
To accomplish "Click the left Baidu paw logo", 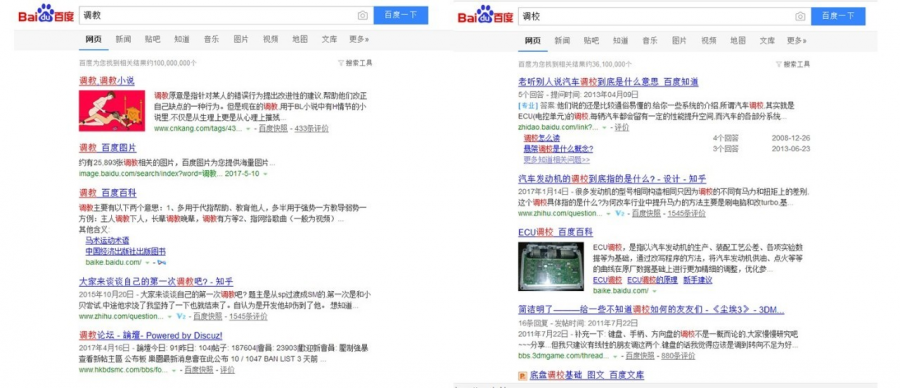I will coord(46,14).
